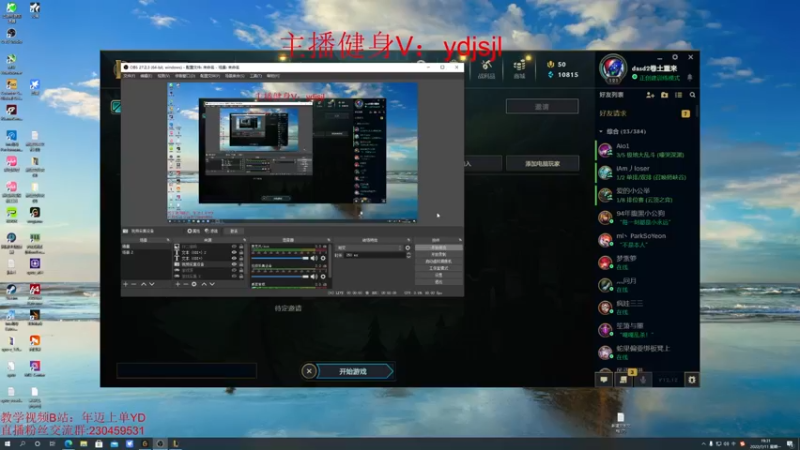Select friend ml丶ParkSoYeon in the list

(x=645, y=240)
